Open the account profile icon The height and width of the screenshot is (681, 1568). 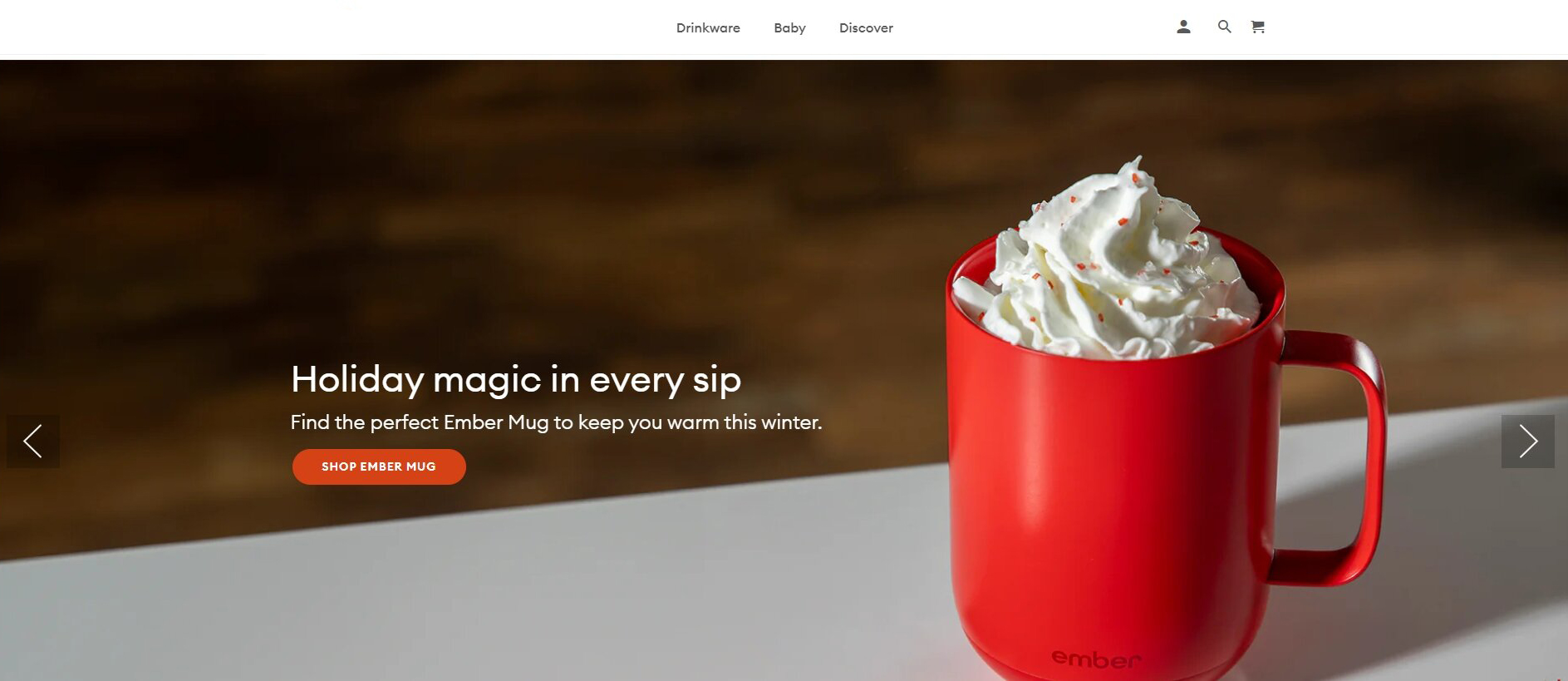(x=1183, y=27)
